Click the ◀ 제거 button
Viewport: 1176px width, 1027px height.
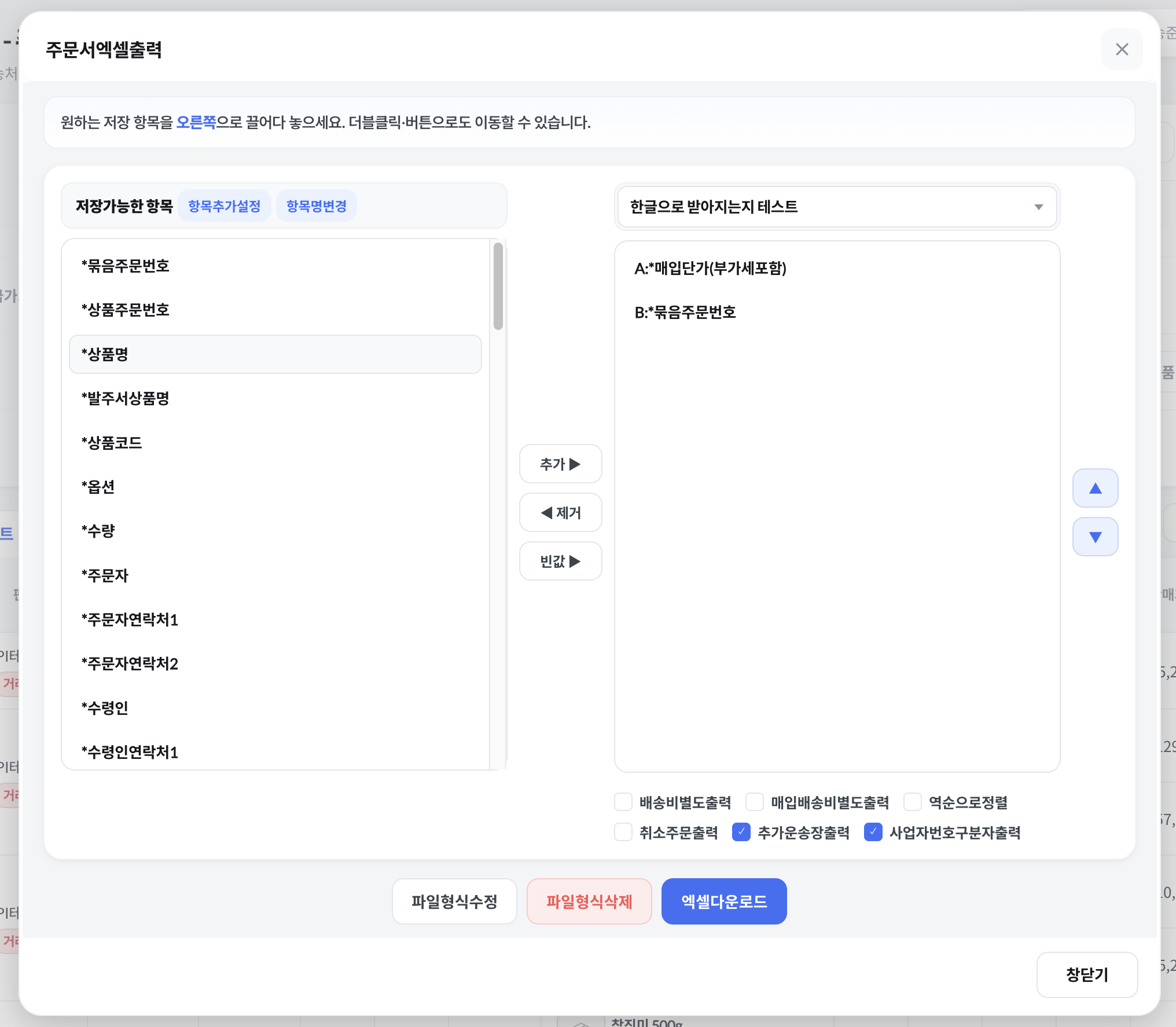click(560, 512)
